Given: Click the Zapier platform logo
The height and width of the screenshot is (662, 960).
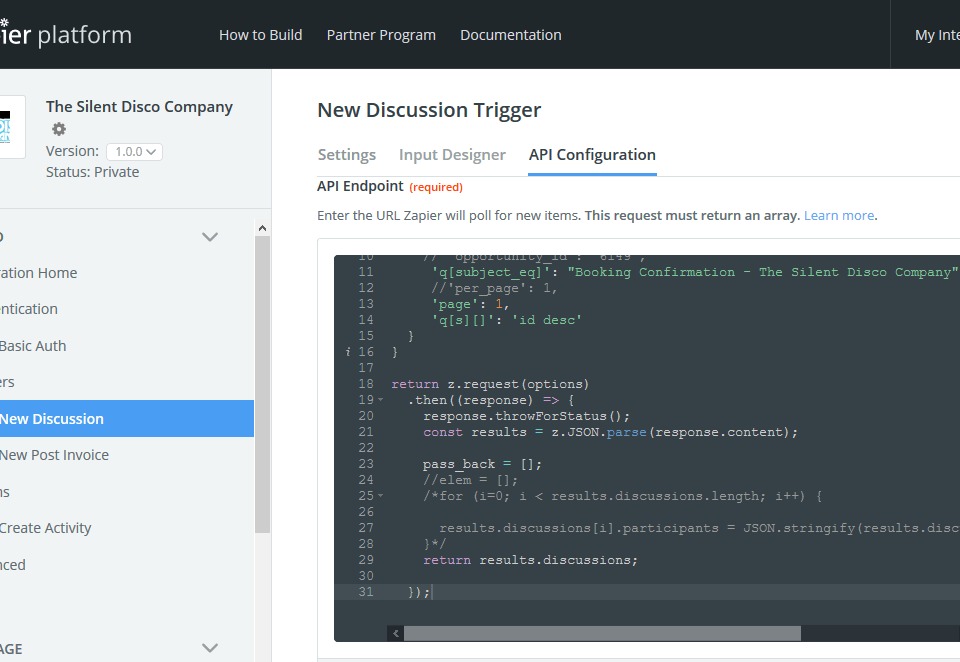Looking at the screenshot, I should tap(66, 34).
